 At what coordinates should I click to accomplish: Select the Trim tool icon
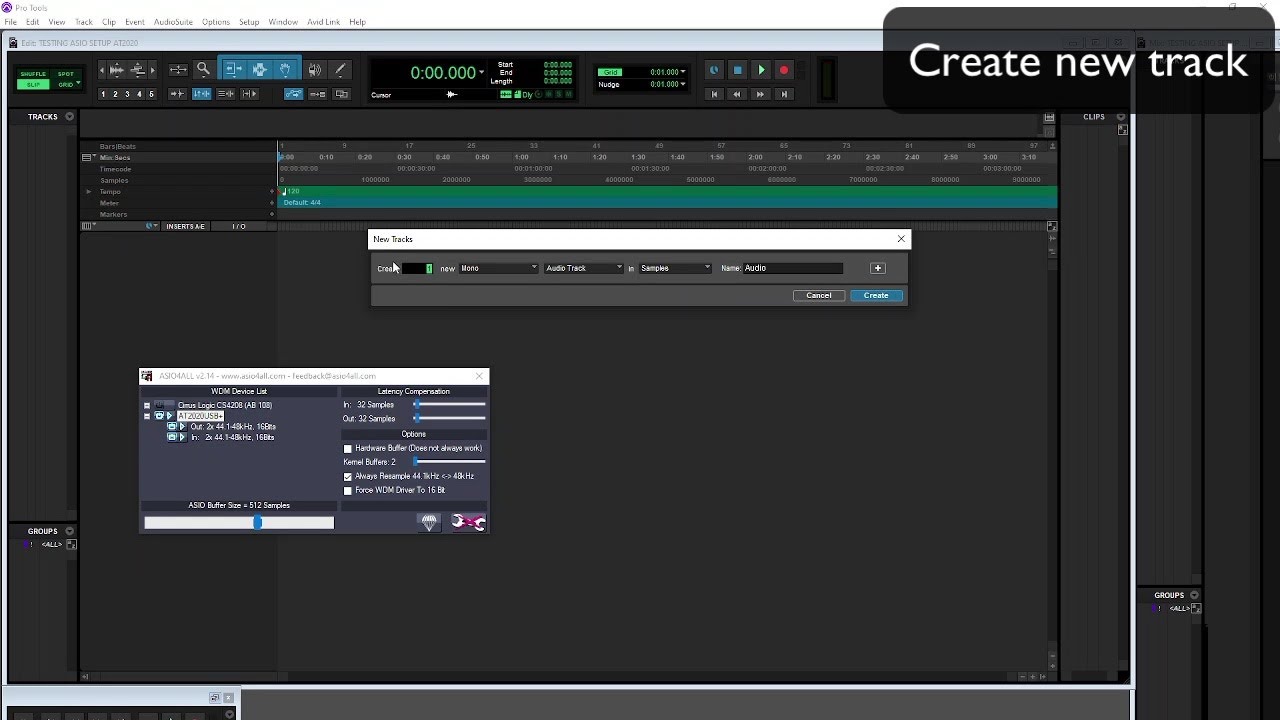click(233, 69)
